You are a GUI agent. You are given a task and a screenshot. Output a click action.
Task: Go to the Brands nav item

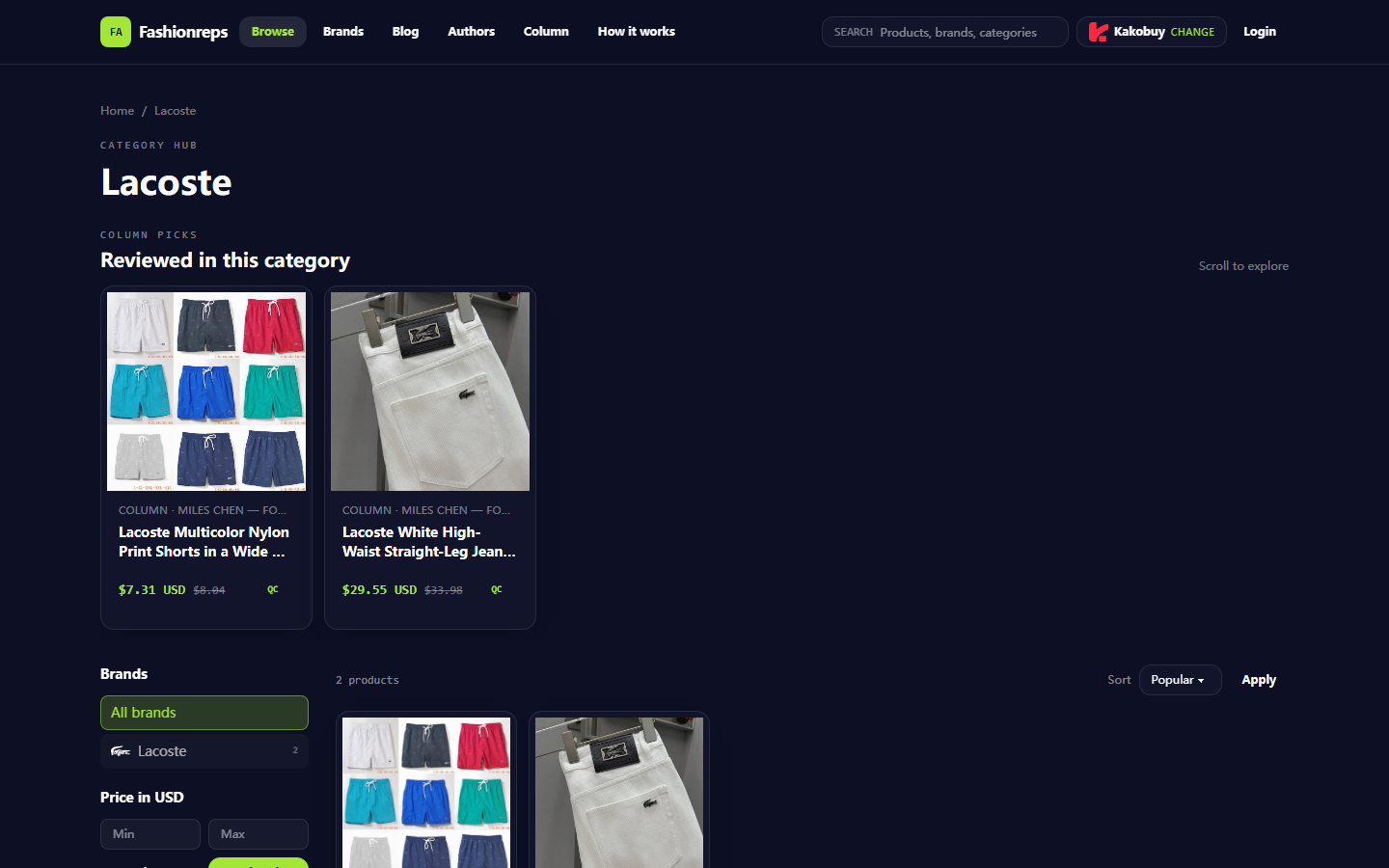[343, 32]
